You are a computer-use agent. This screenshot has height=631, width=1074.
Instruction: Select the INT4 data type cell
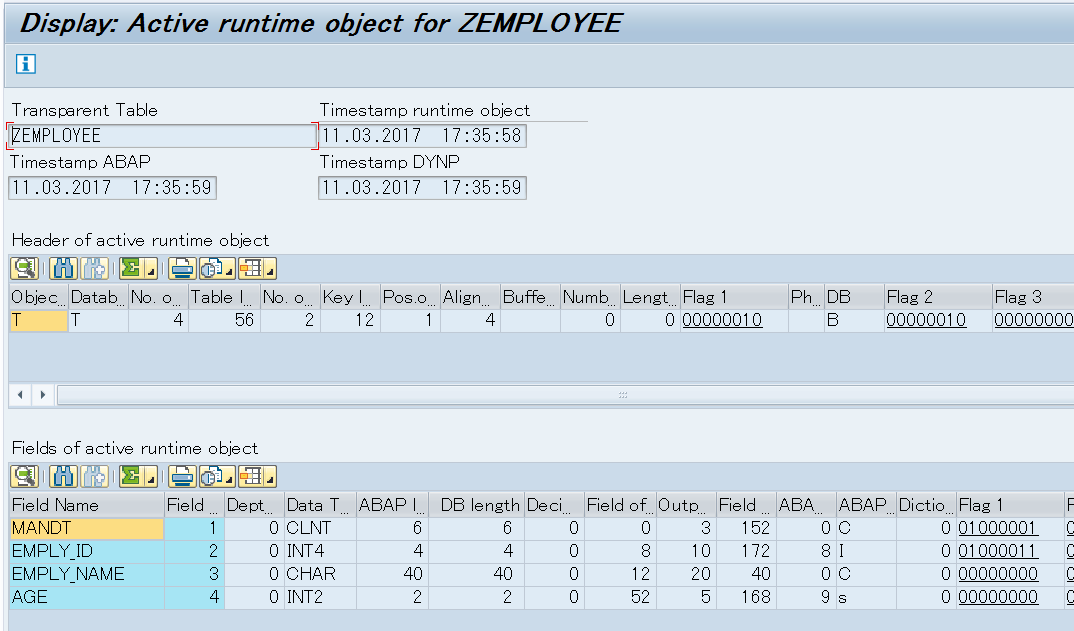click(321, 551)
